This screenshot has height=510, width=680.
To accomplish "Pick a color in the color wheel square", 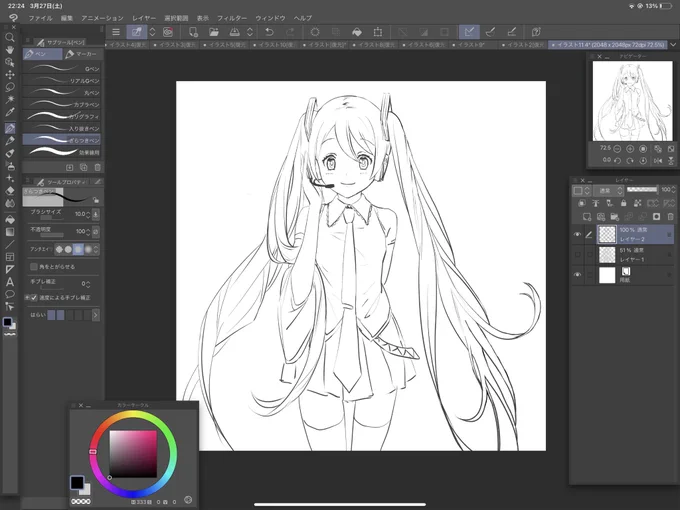I will click(x=133, y=454).
